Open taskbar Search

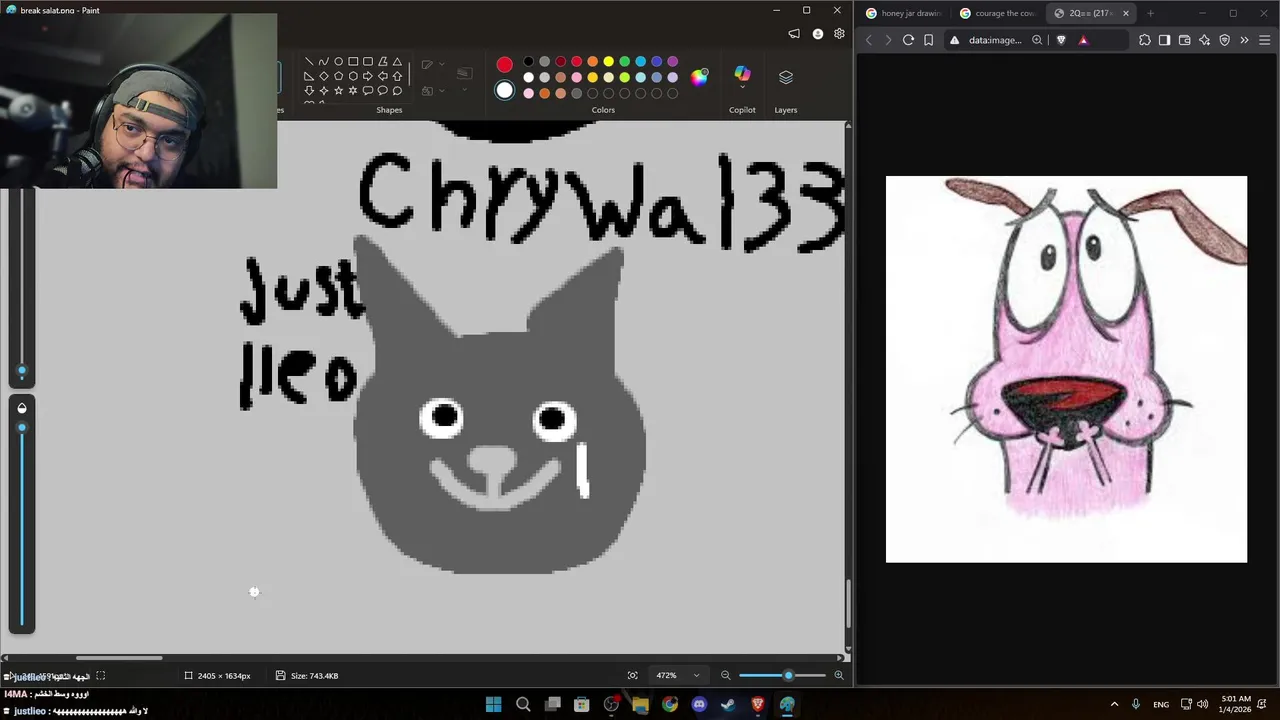(x=522, y=705)
